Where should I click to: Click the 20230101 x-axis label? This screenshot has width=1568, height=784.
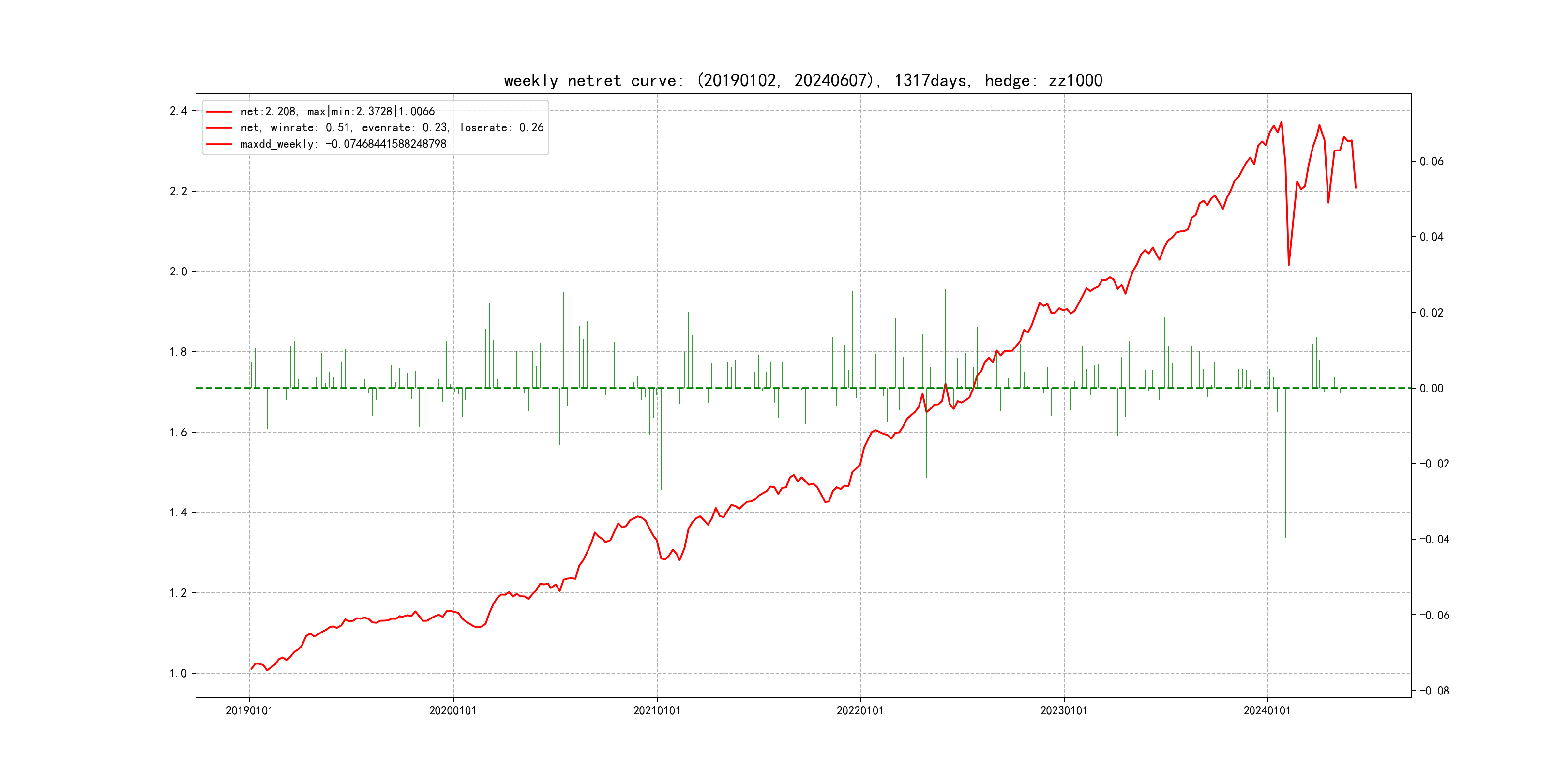point(1063,710)
